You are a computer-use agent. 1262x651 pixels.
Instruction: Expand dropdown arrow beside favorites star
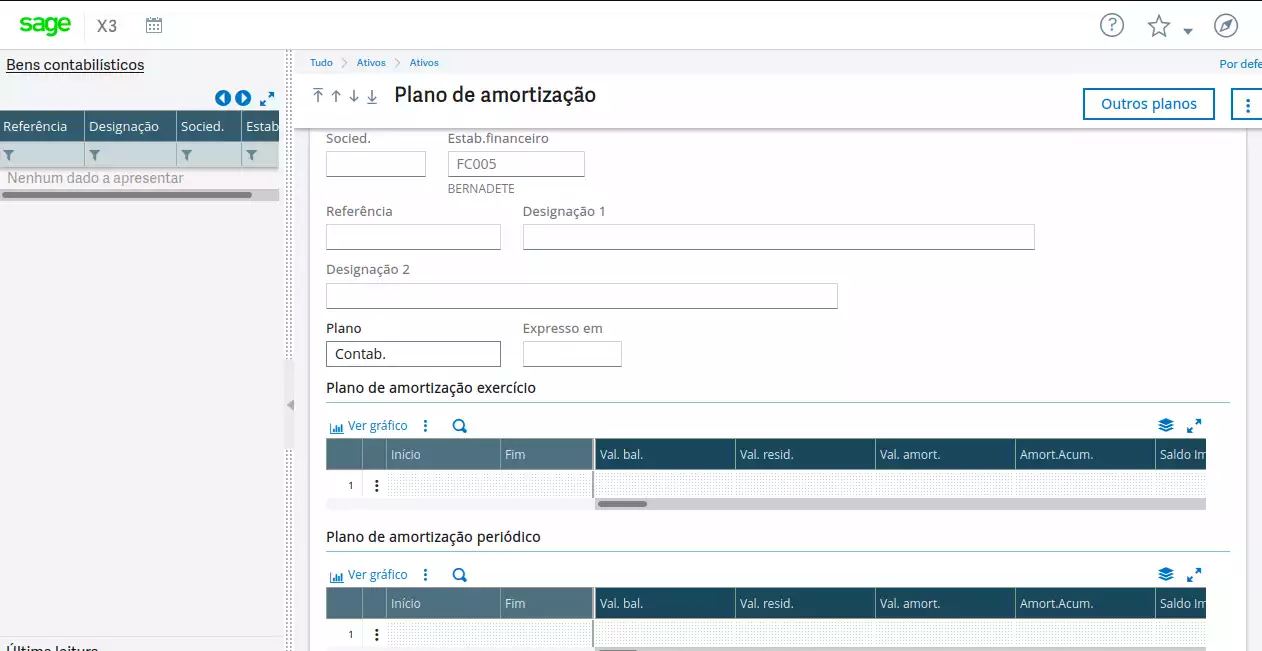tap(1188, 31)
